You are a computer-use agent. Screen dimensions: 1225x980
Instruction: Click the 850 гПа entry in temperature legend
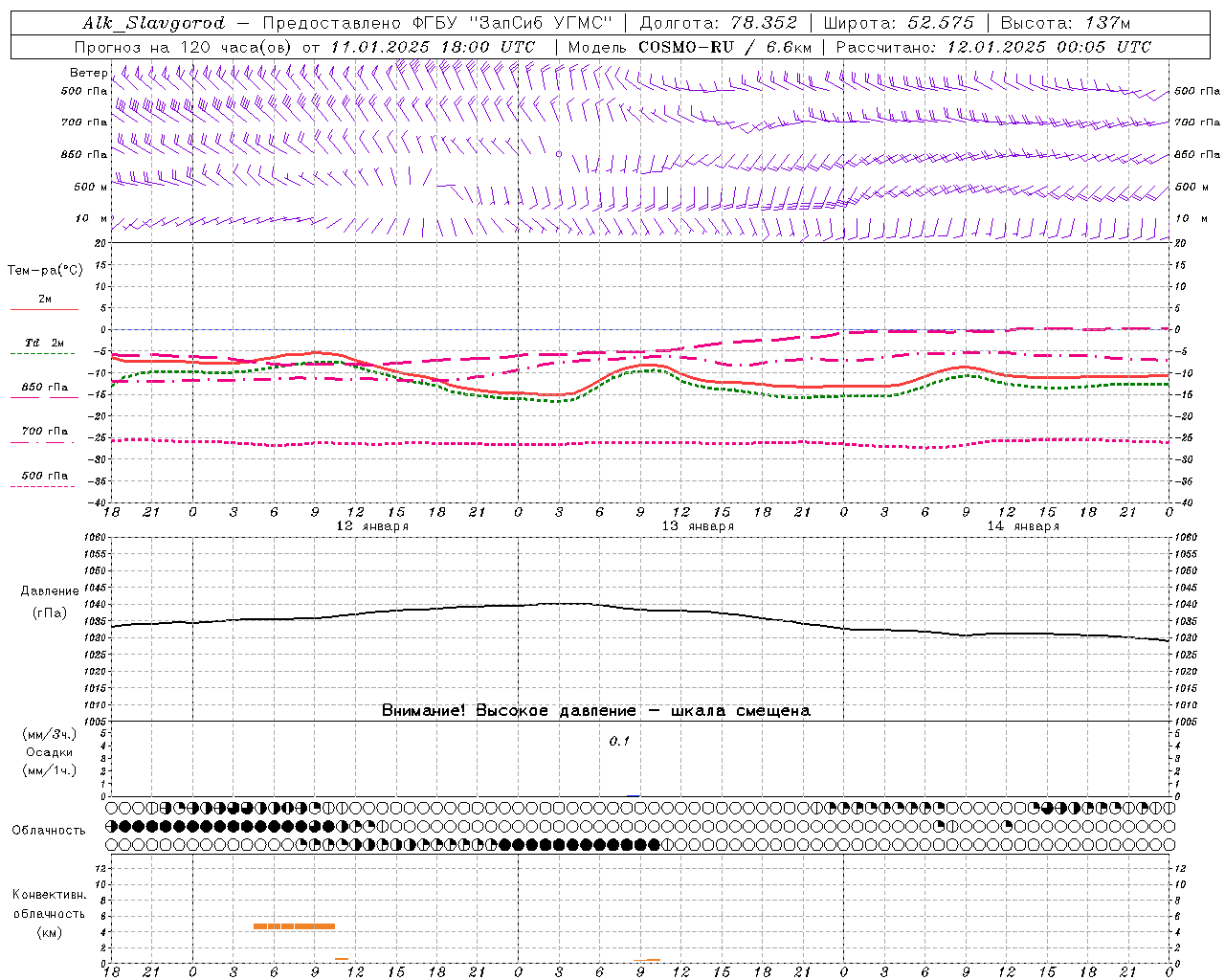click(x=45, y=388)
